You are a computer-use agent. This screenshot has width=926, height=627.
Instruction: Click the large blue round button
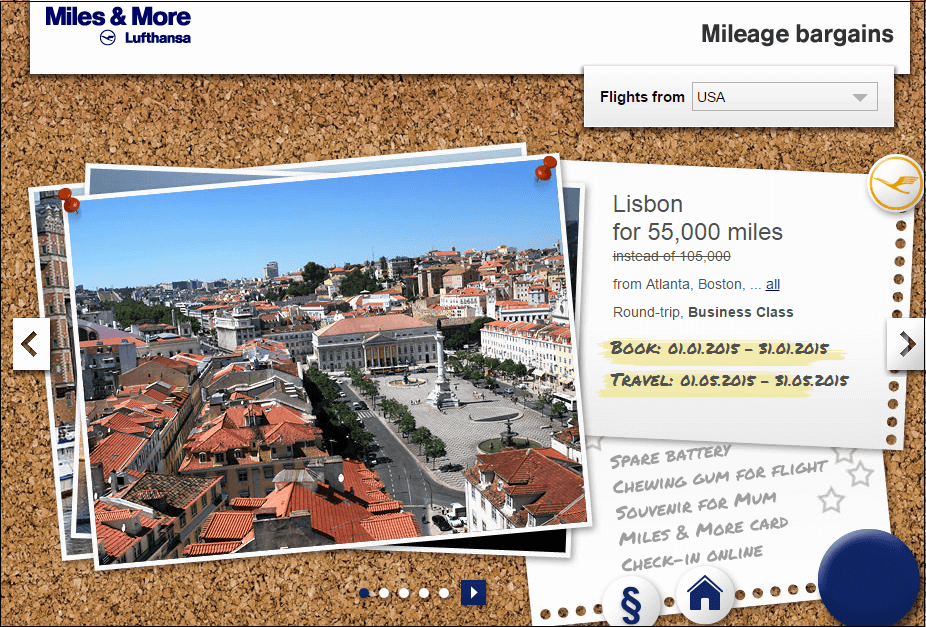coord(869,579)
